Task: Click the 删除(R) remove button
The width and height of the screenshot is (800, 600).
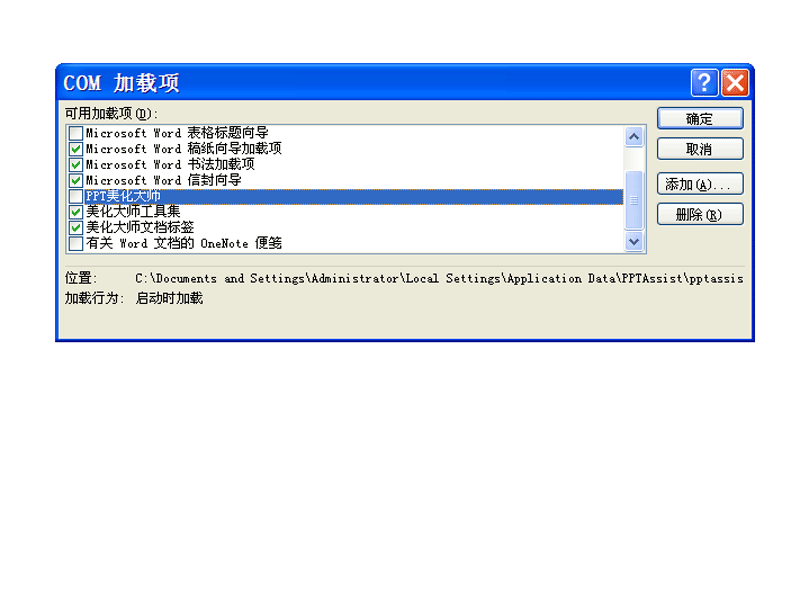Action: point(700,214)
